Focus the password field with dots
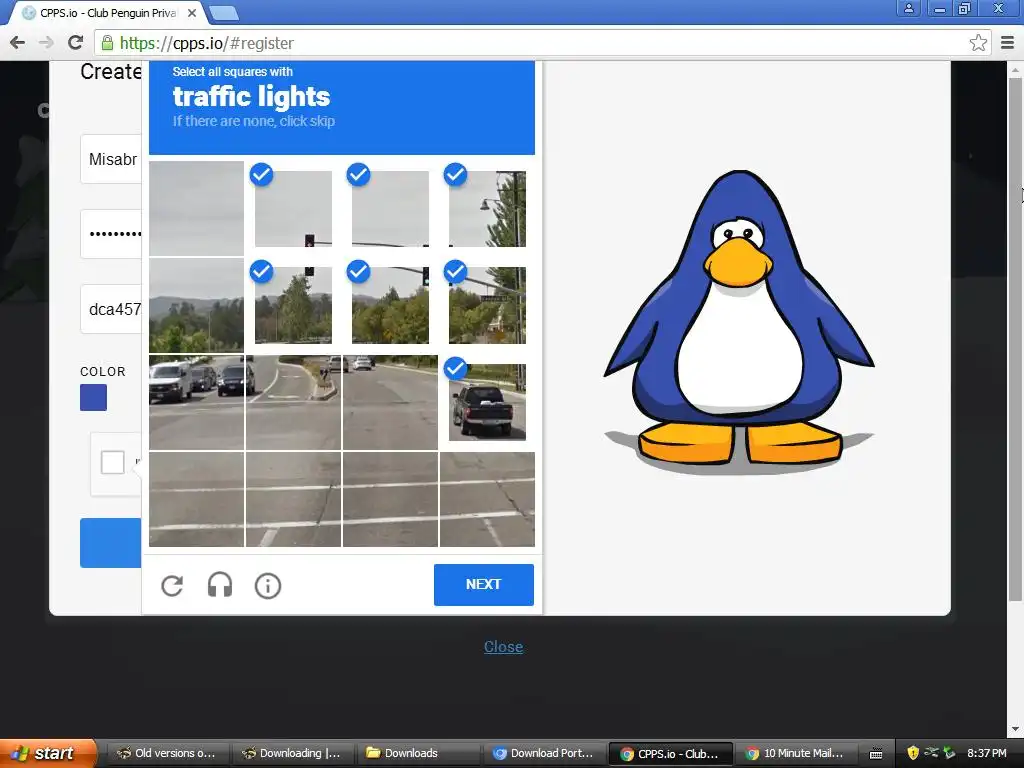Screen dimensions: 1024x768 tap(111, 234)
